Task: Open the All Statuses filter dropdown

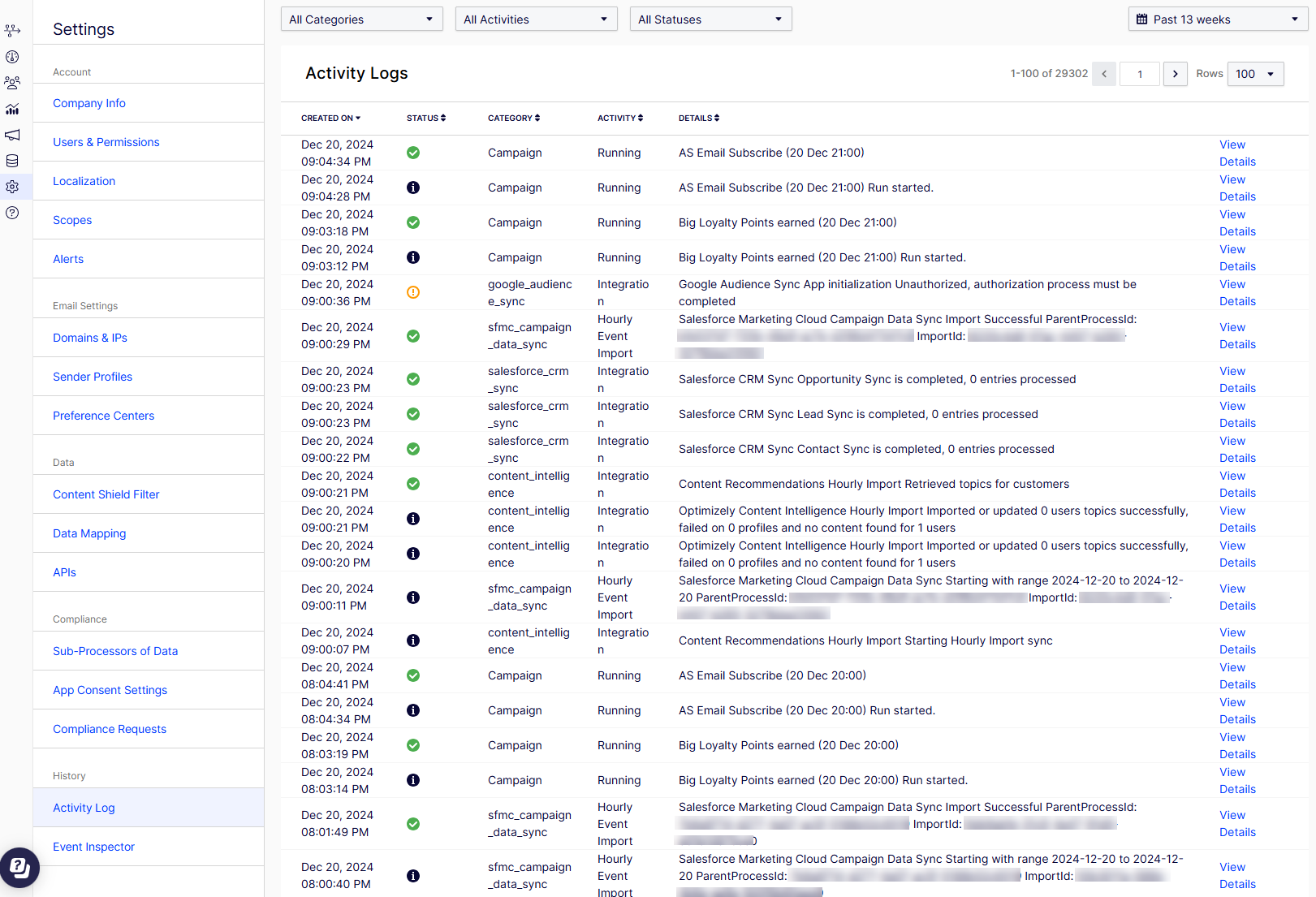Action: tap(710, 19)
